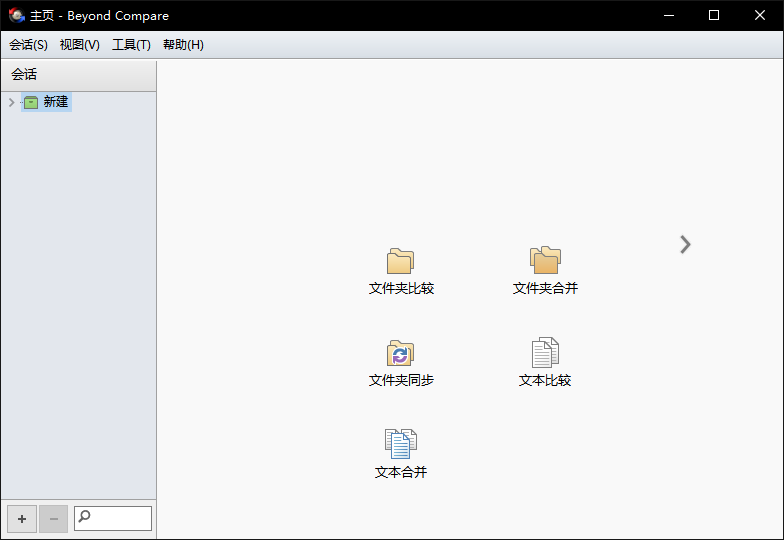This screenshot has width=784, height=540.
Task: Open the 文件夹比较 folder compare session
Action: coord(400,272)
